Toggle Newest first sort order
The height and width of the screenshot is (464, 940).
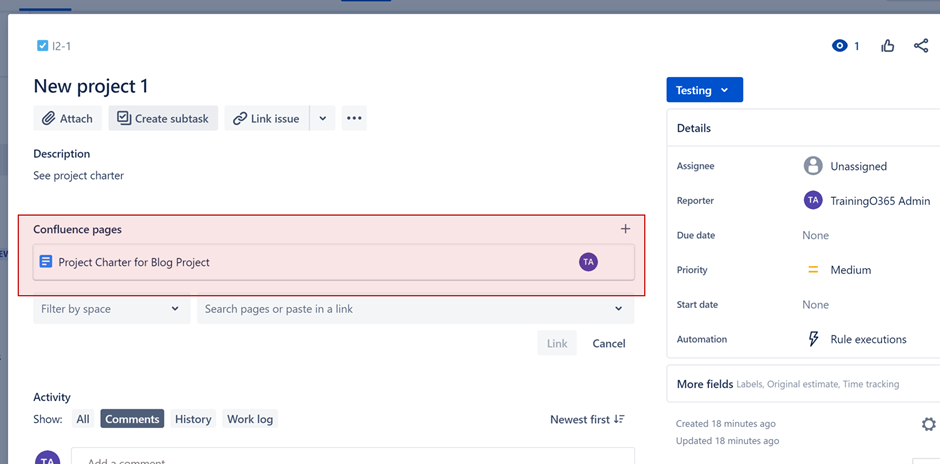tap(587, 419)
